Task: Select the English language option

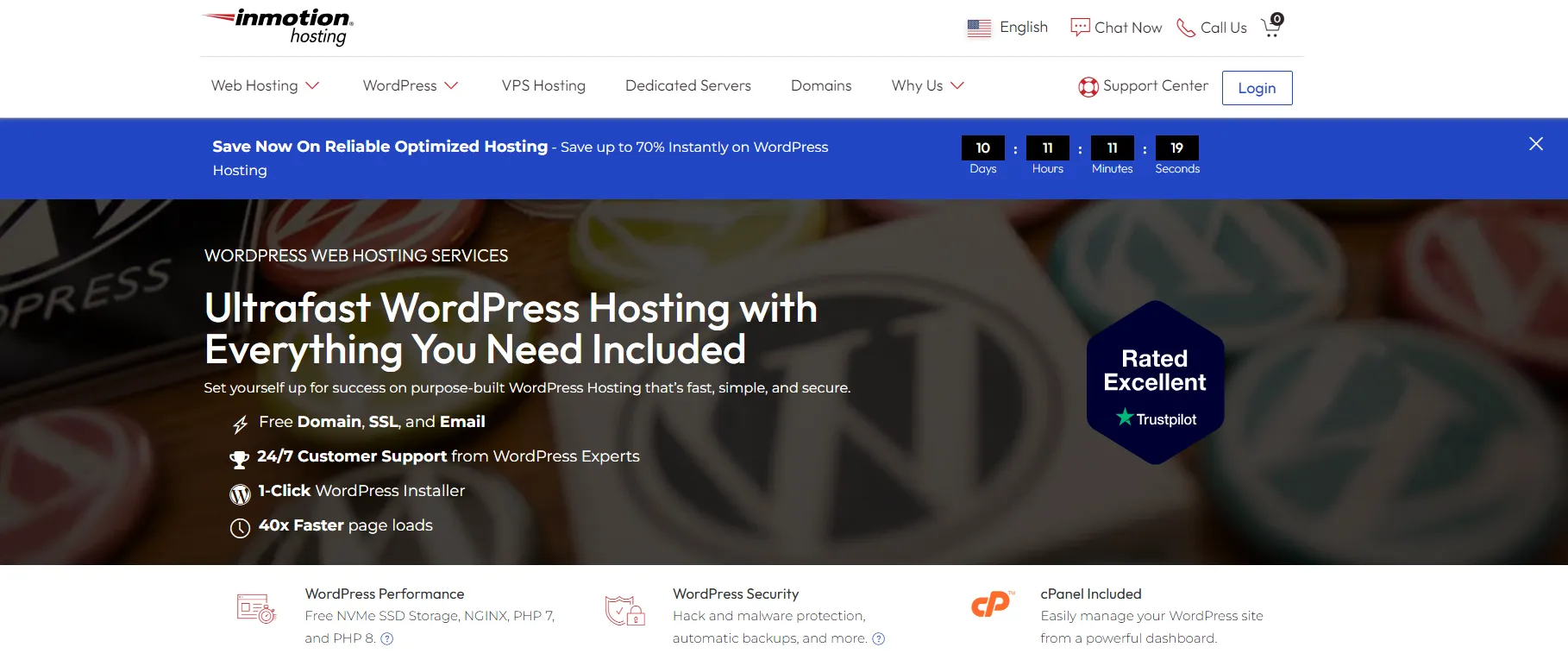Action: click(1024, 27)
